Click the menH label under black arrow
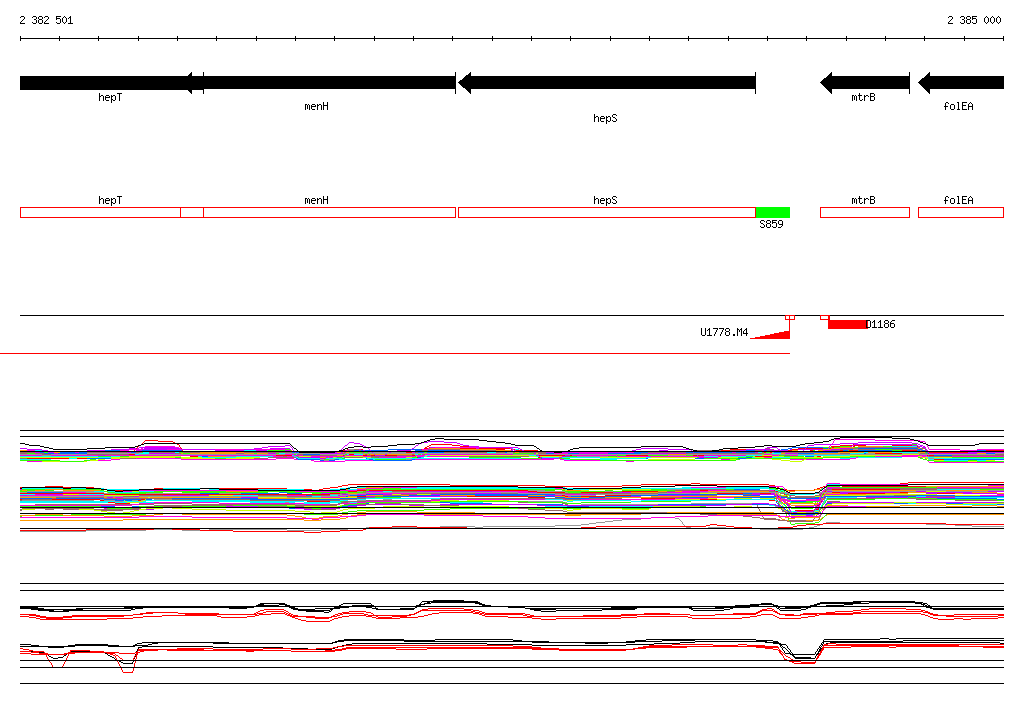The image size is (1024, 714). [x=316, y=106]
